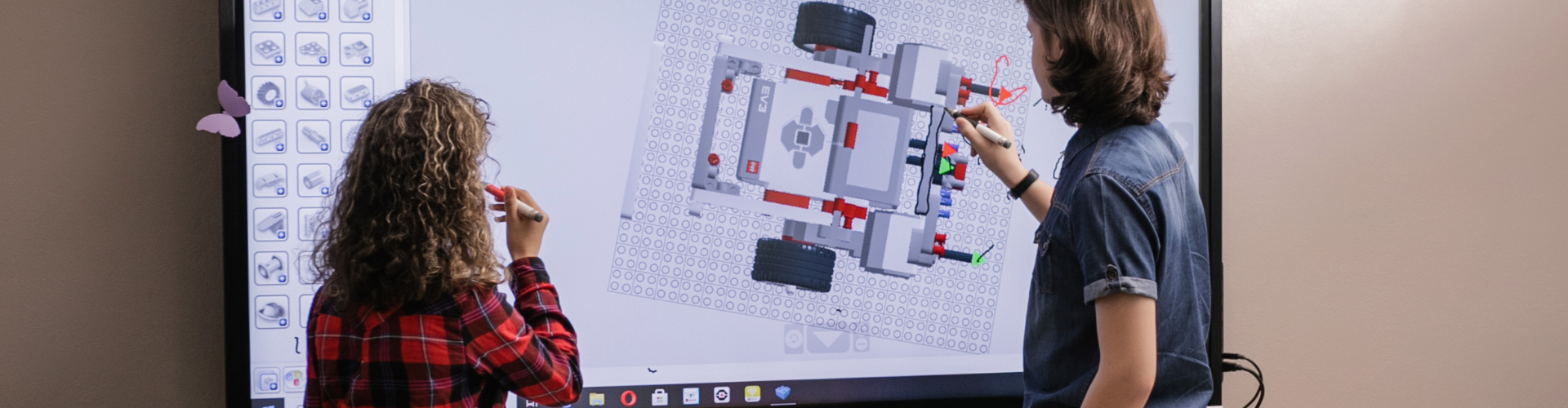Switch to the bricks palette tab
The image size is (1568, 408).
267,380
